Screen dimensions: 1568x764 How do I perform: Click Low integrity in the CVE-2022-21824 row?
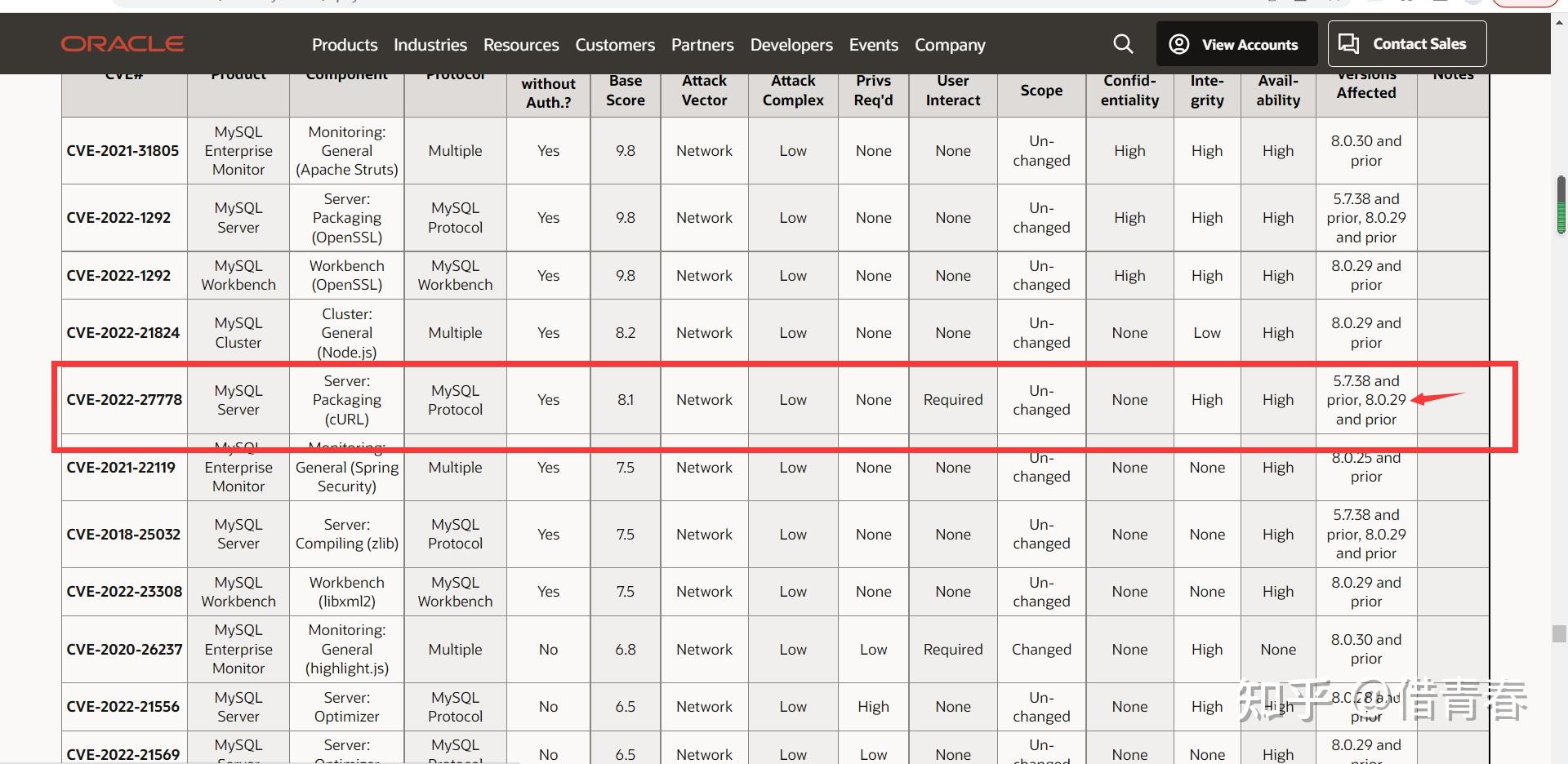[1207, 333]
